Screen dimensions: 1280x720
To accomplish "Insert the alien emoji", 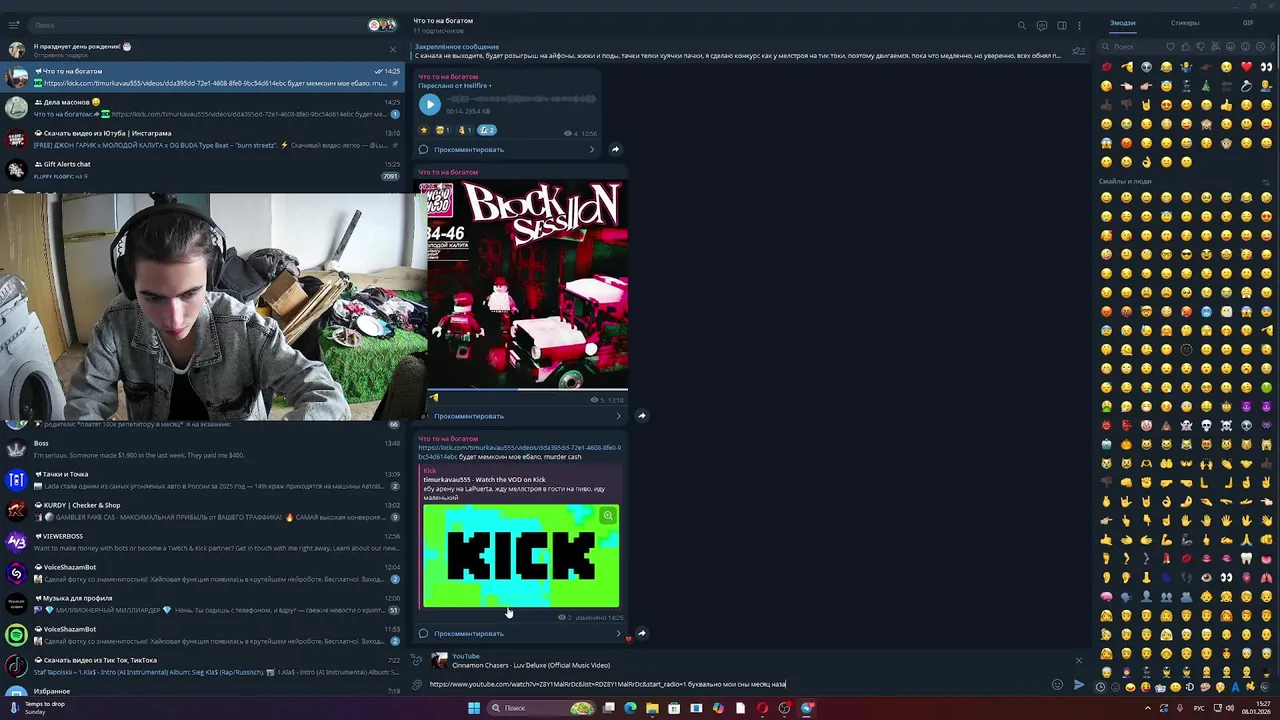I will [x=1146, y=67].
